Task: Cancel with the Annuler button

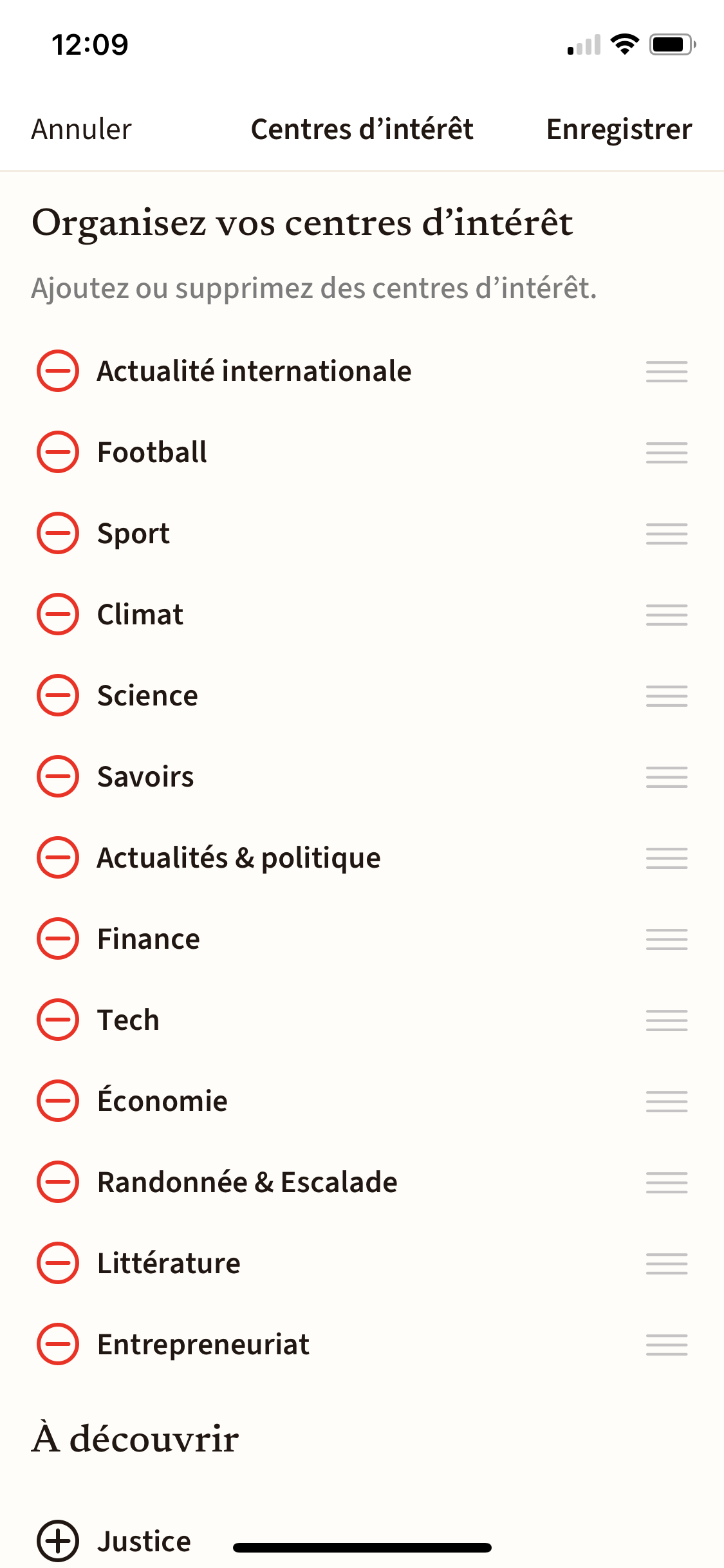Action: pyautogui.click(x=82, y=129)
